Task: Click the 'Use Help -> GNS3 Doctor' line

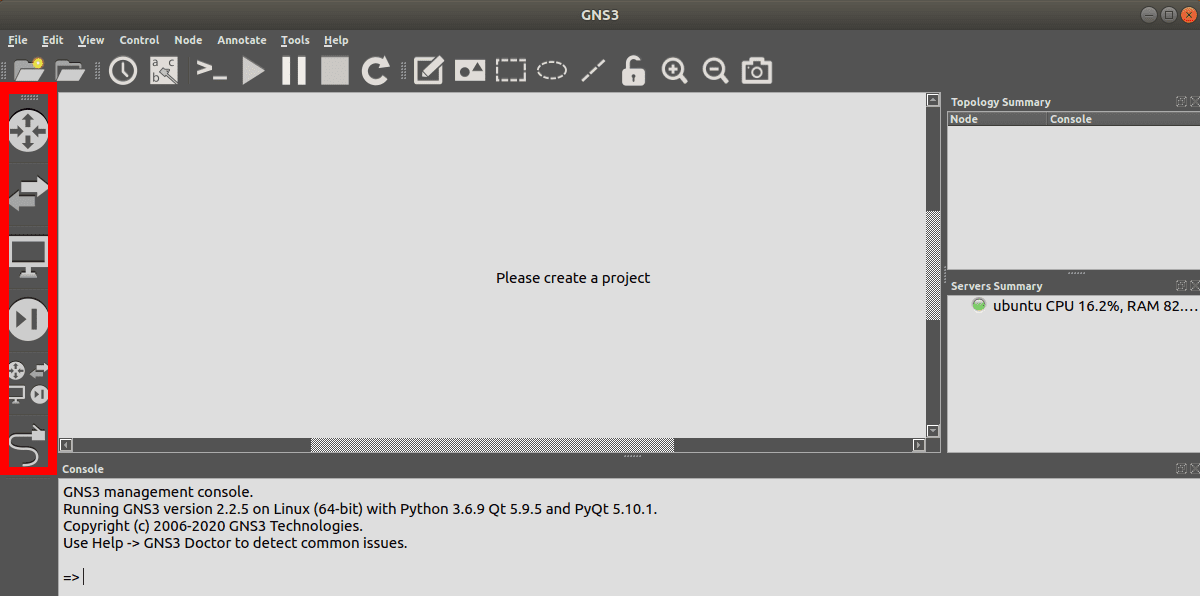Action: coord(235,543)
